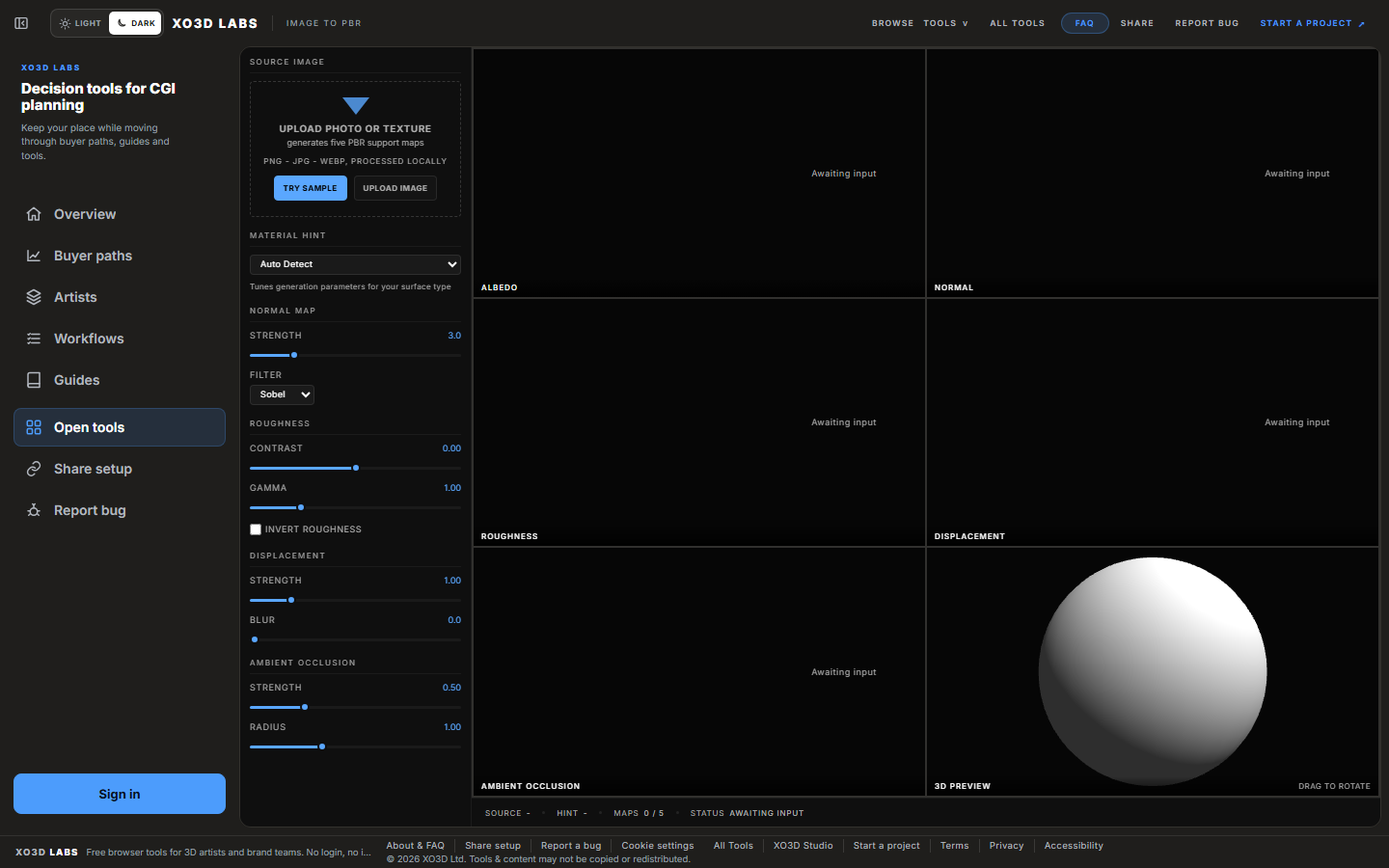1389x868 pixels.
Task: Click the Albedo map preview pane
Action: pyautogui.click(x=699, y=173)
